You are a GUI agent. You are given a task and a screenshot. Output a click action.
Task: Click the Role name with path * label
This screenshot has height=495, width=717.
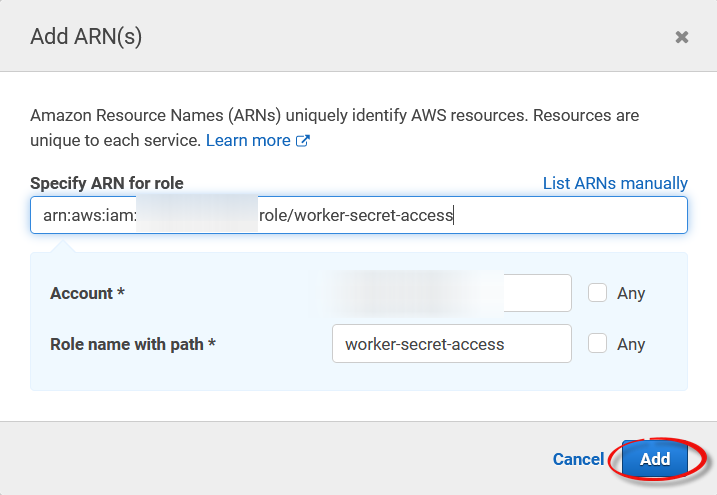tap(133, 343)
